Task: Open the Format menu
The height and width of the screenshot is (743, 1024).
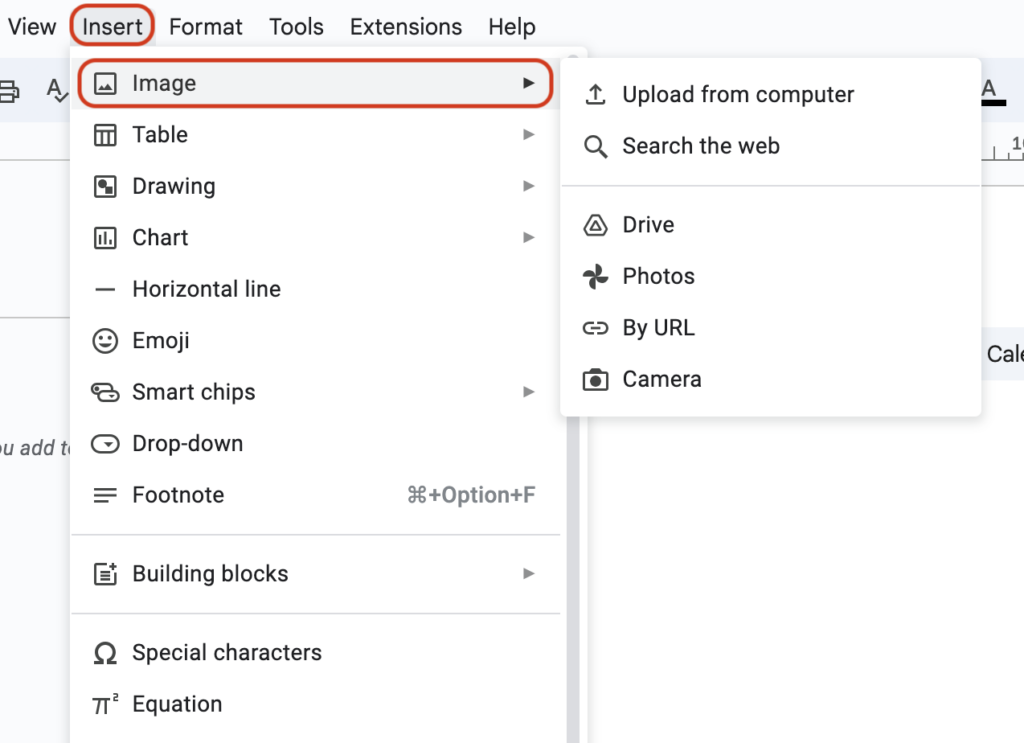Action: [205, 27]
